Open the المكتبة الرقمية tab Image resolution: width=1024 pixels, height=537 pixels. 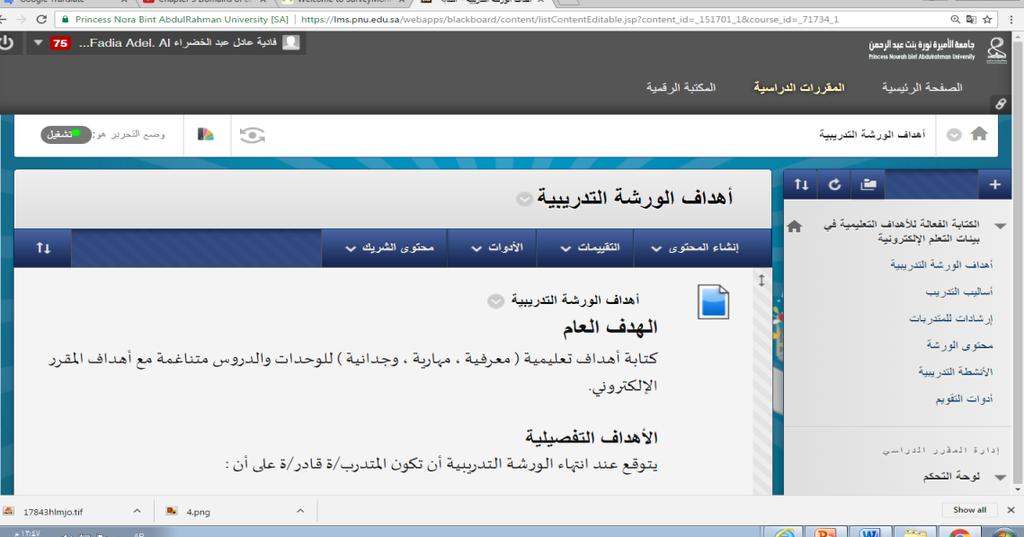pos(680,87)
